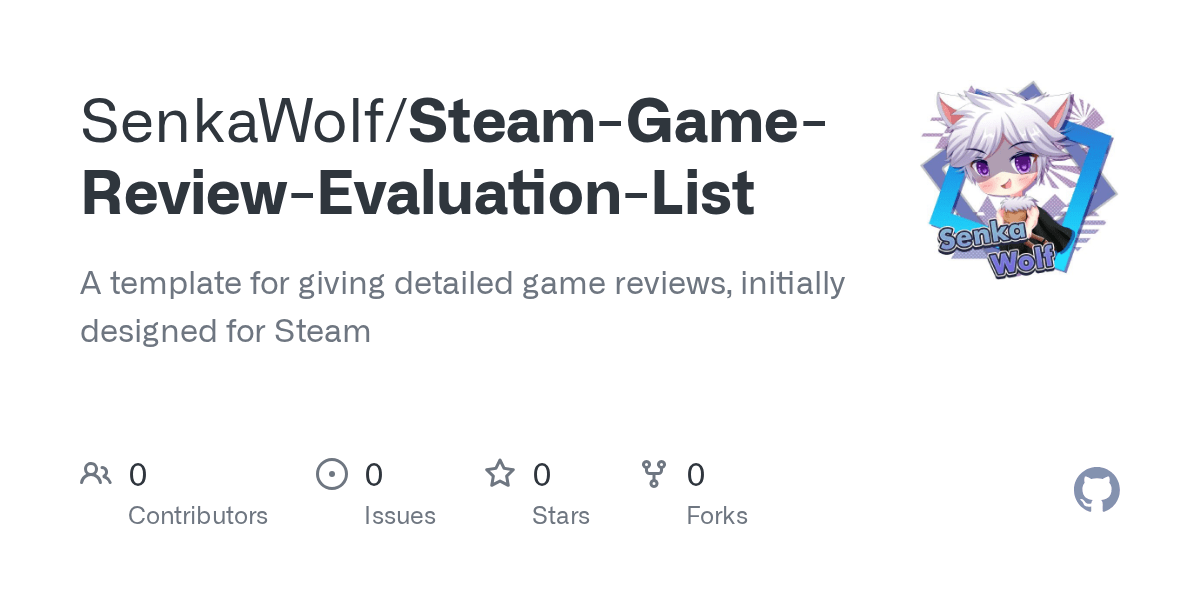Open the SenkaWolf owner name in title

[238, 122]
